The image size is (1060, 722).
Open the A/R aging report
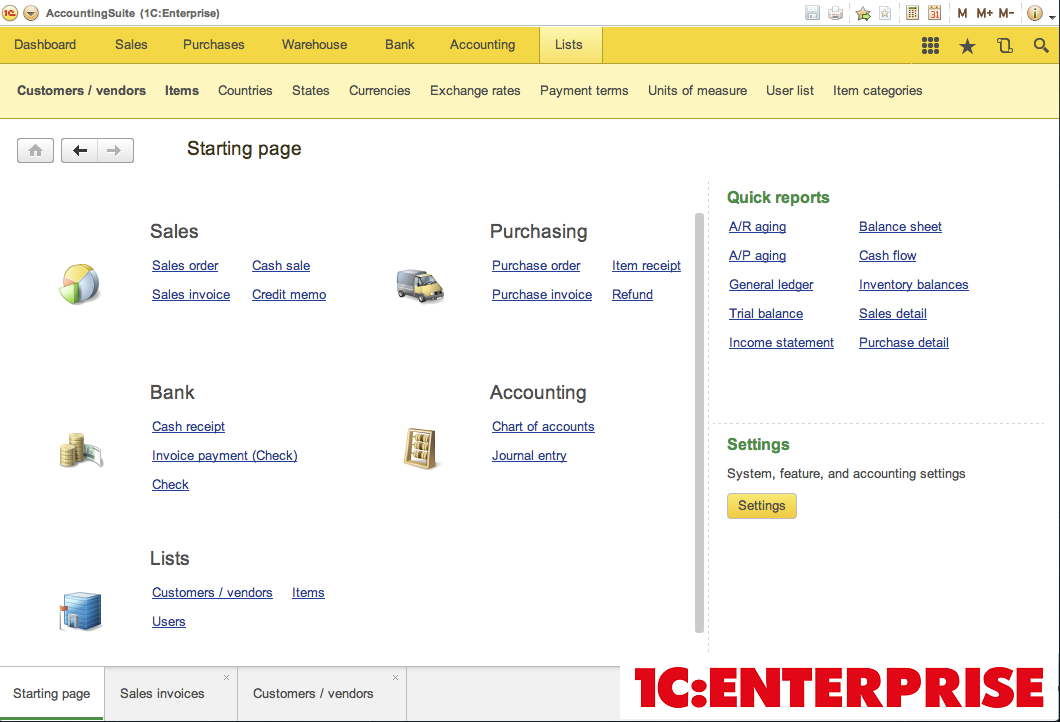757,226
